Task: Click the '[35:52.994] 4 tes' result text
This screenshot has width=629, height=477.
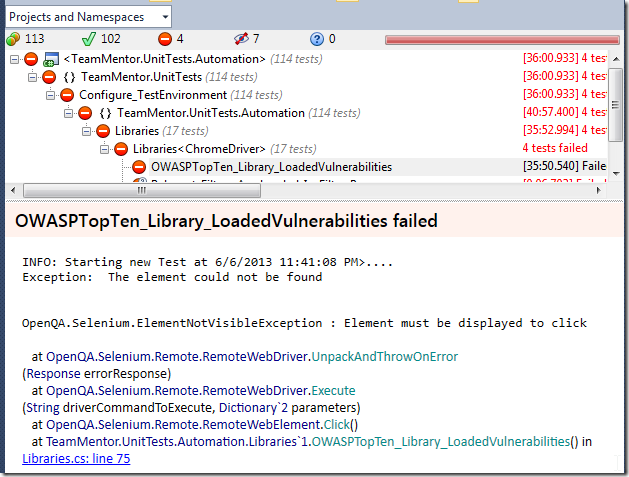Action: tap(564, 130)
